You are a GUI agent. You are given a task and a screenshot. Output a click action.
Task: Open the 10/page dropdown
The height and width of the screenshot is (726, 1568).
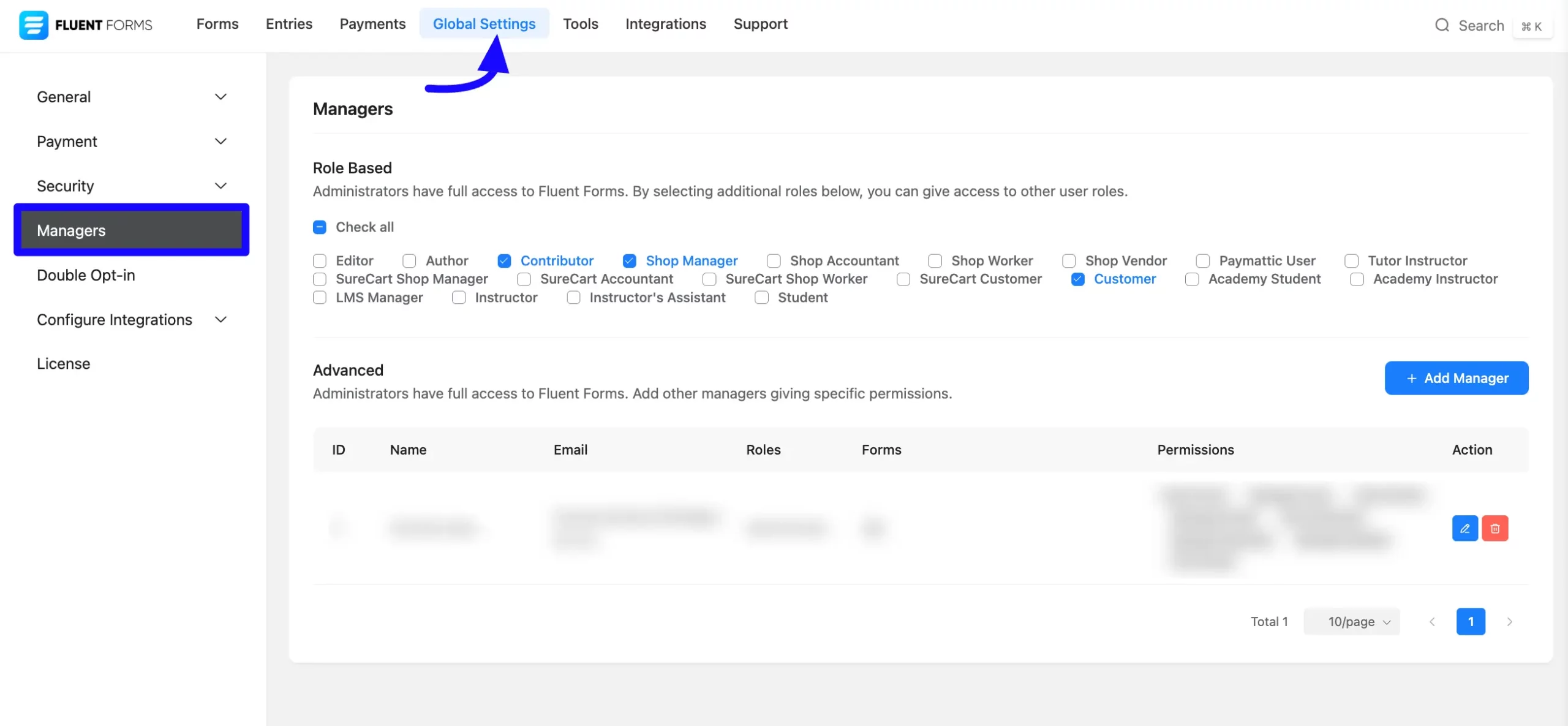click(x=1351, y=621)
